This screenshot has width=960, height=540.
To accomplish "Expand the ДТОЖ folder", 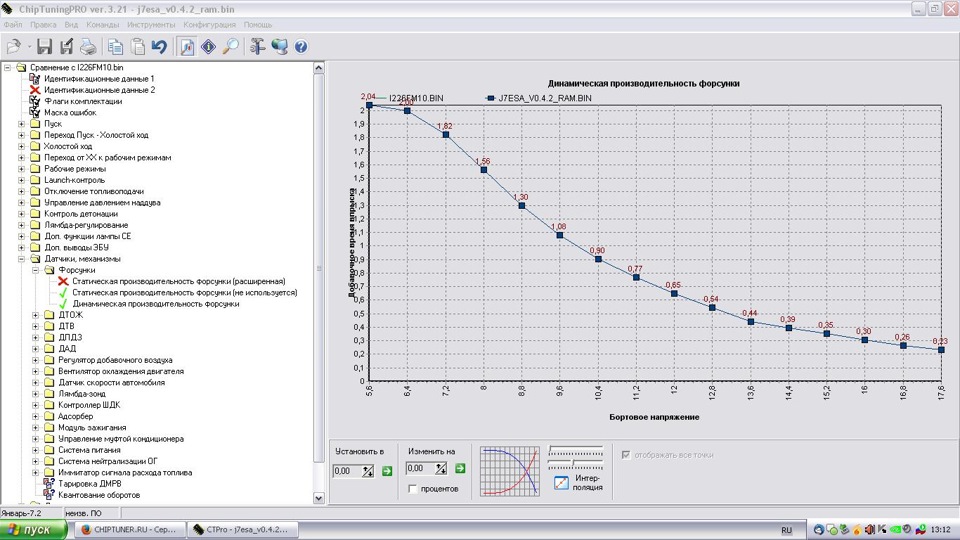I will click(x=36, y=315).
